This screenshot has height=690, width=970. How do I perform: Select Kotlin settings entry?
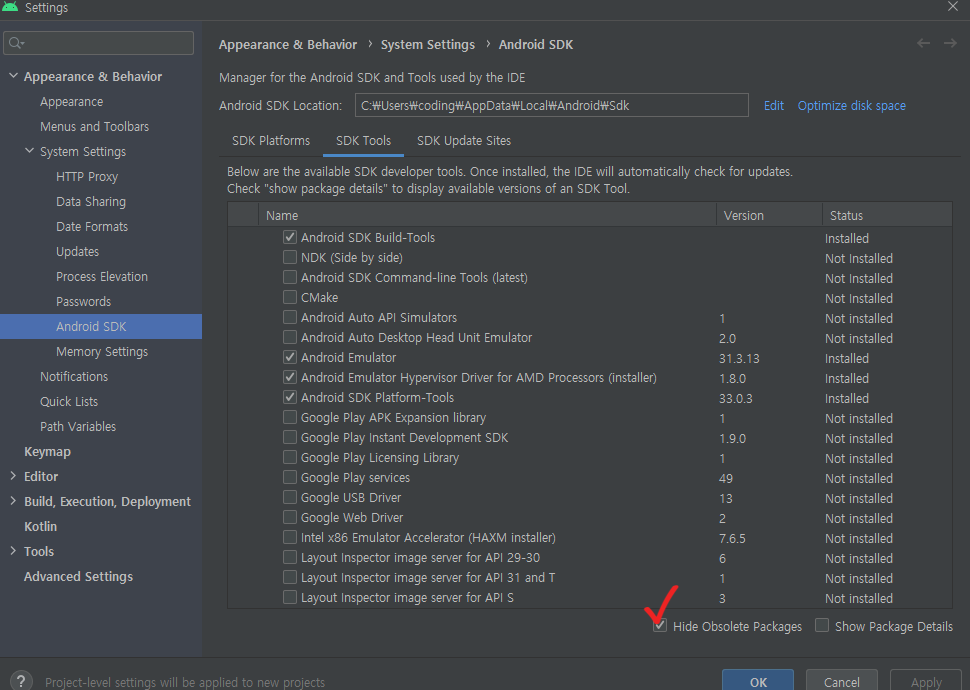[40, 526]
